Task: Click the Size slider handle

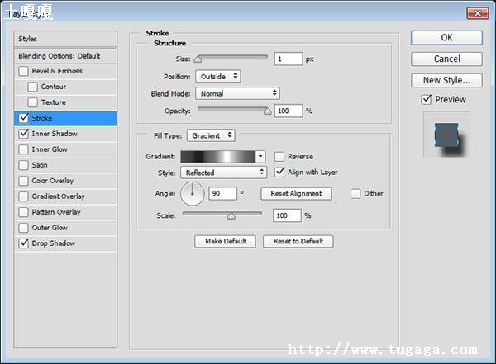Action: click(x=198, y=59)
